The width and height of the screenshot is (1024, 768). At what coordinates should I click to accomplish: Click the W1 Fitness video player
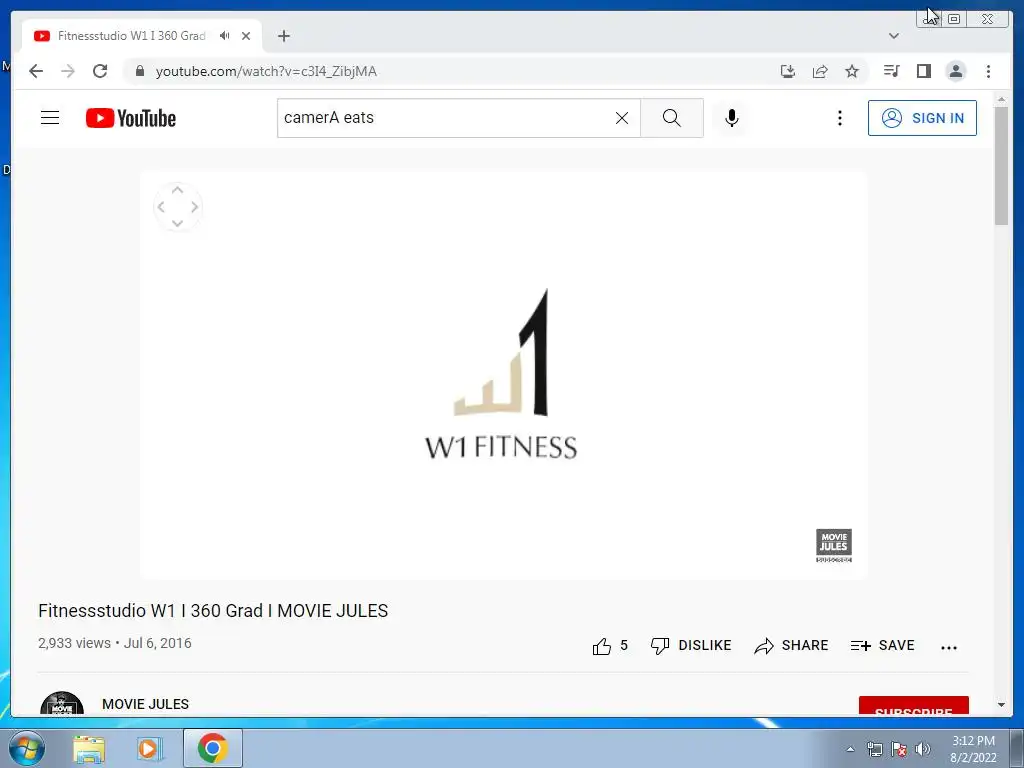pyautogui.click(x=503, y=376)
